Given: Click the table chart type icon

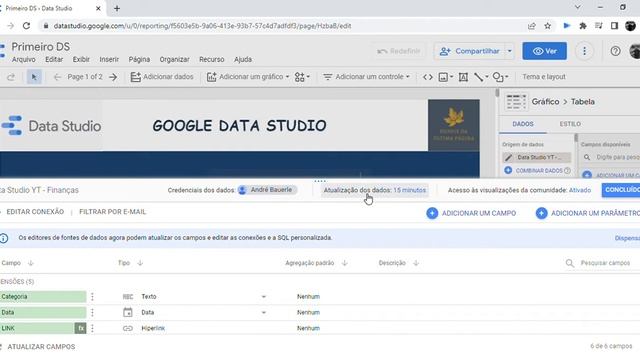Looking at the screenshot, I should (x=516, y=102).
